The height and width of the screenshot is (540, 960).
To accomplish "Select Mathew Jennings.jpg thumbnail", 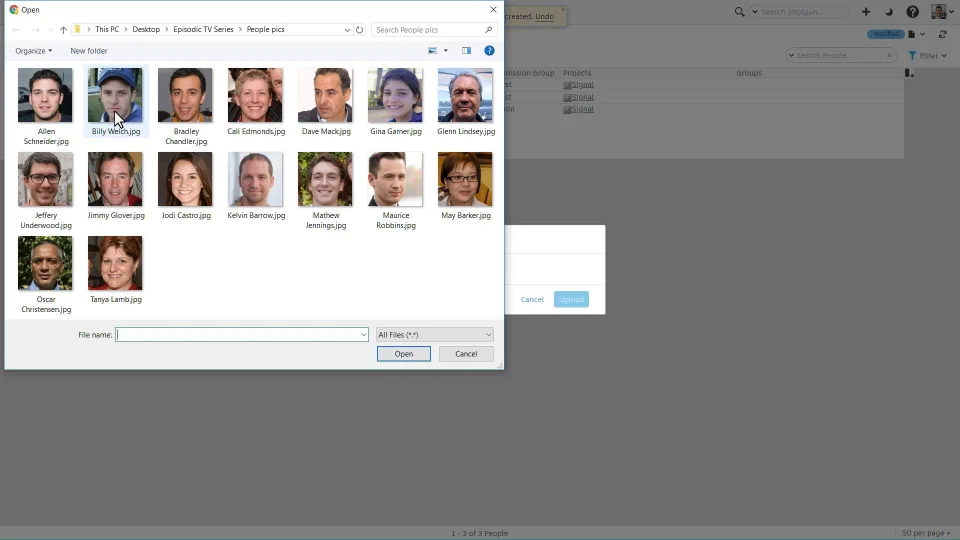I will click(x=325, y=179).
